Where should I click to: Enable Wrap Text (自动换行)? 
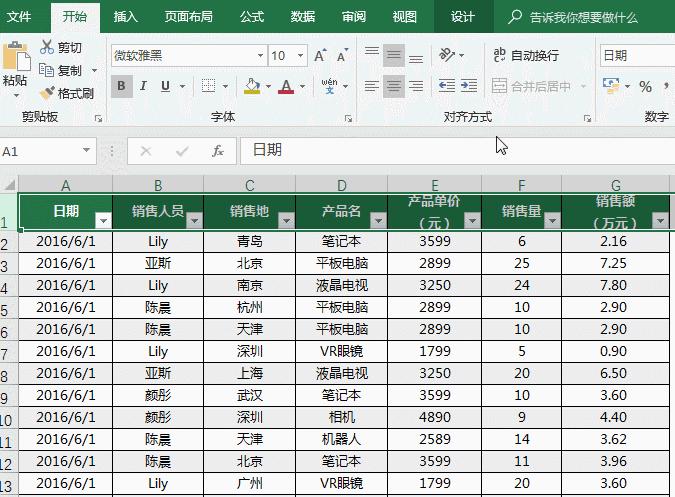[526, 55]
